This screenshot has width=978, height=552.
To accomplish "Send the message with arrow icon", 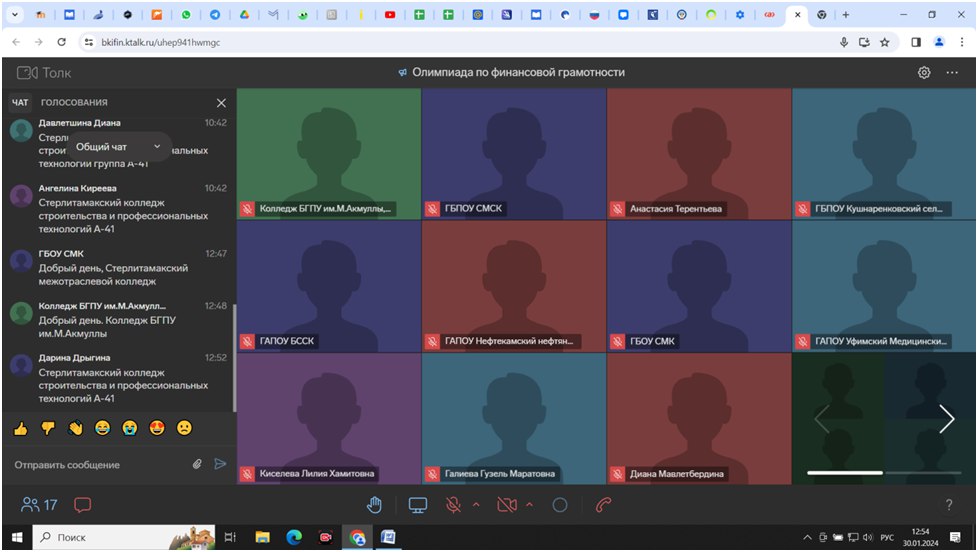I will (x=220, y=464).
